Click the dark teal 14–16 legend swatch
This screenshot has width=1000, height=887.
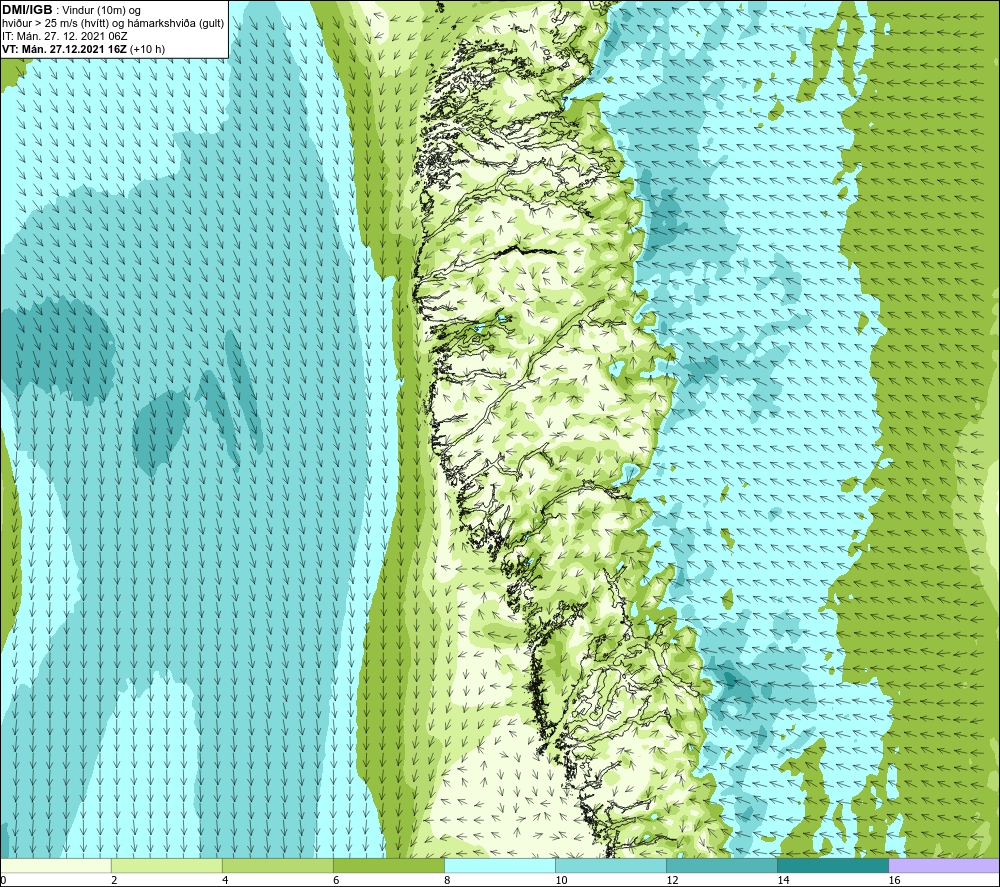(x=832, y=866)
